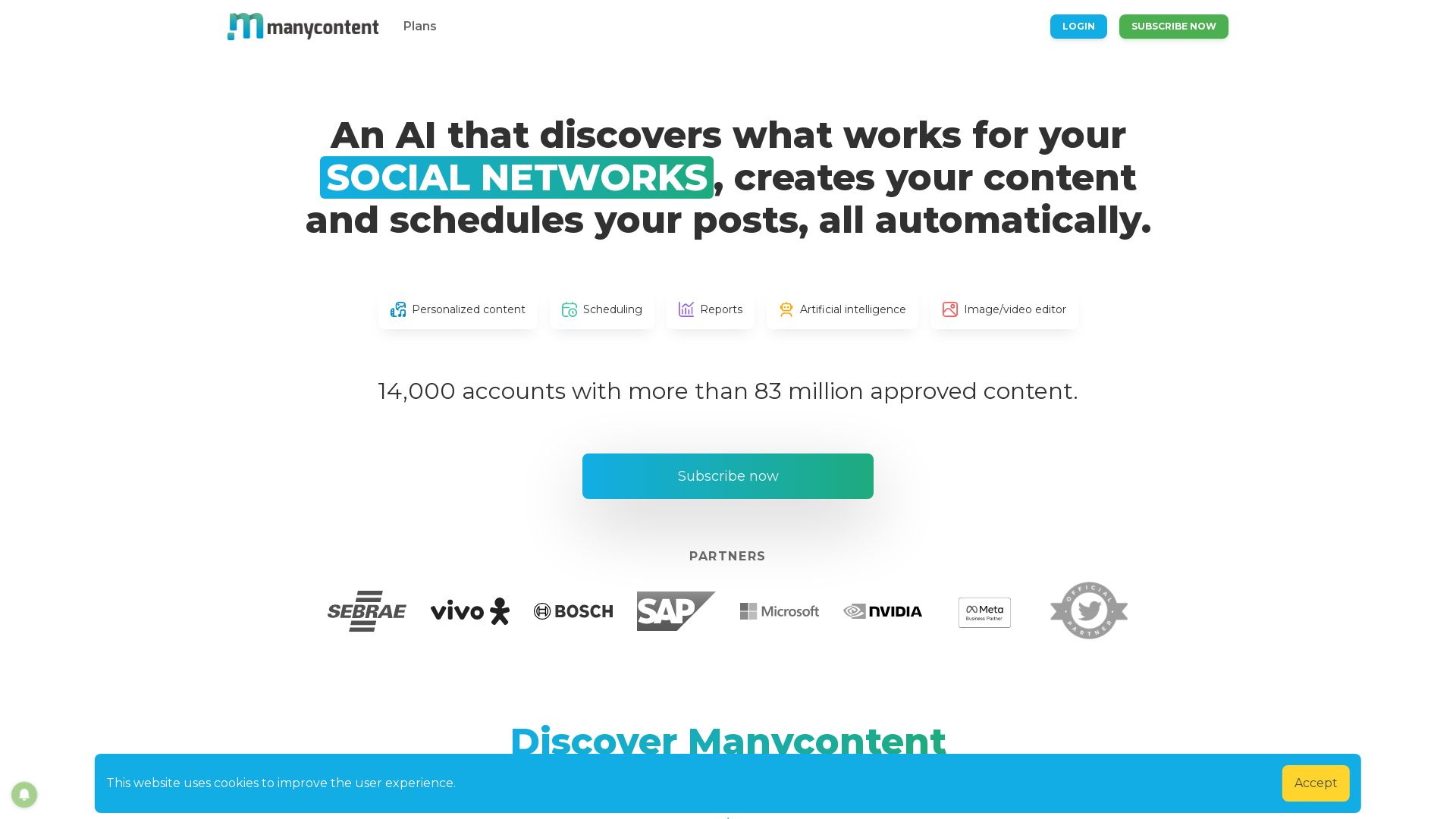Expand the Image/video editor feature

pos(1002,309)
